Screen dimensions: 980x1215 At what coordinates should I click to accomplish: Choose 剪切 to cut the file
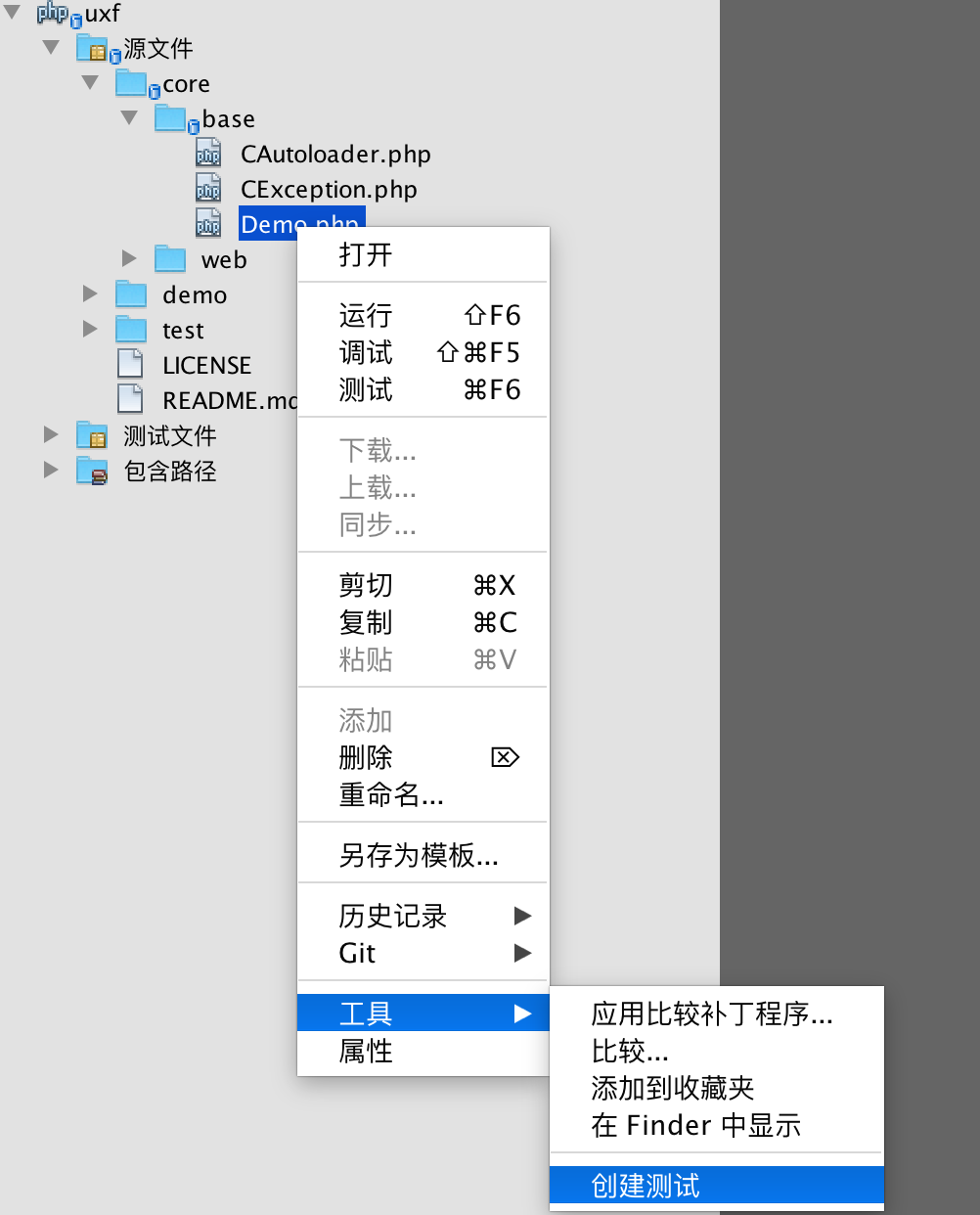tap(423, 585)
